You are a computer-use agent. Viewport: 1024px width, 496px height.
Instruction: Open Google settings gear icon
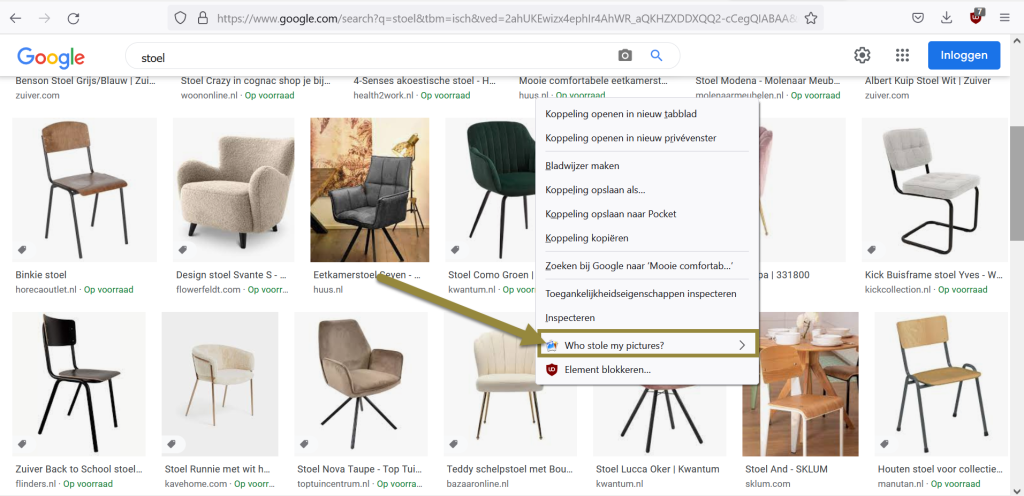[862, 56]
